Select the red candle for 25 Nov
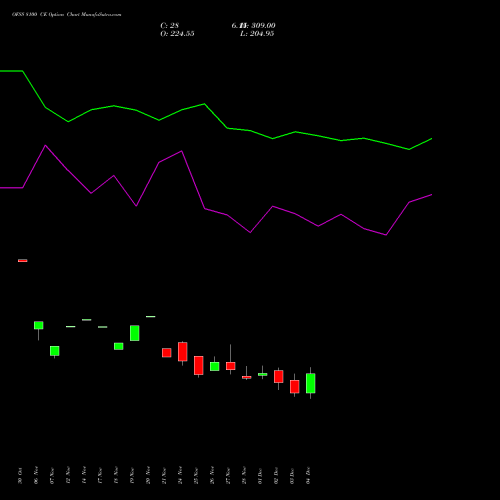The image size is (500, 500). point(199,366)
